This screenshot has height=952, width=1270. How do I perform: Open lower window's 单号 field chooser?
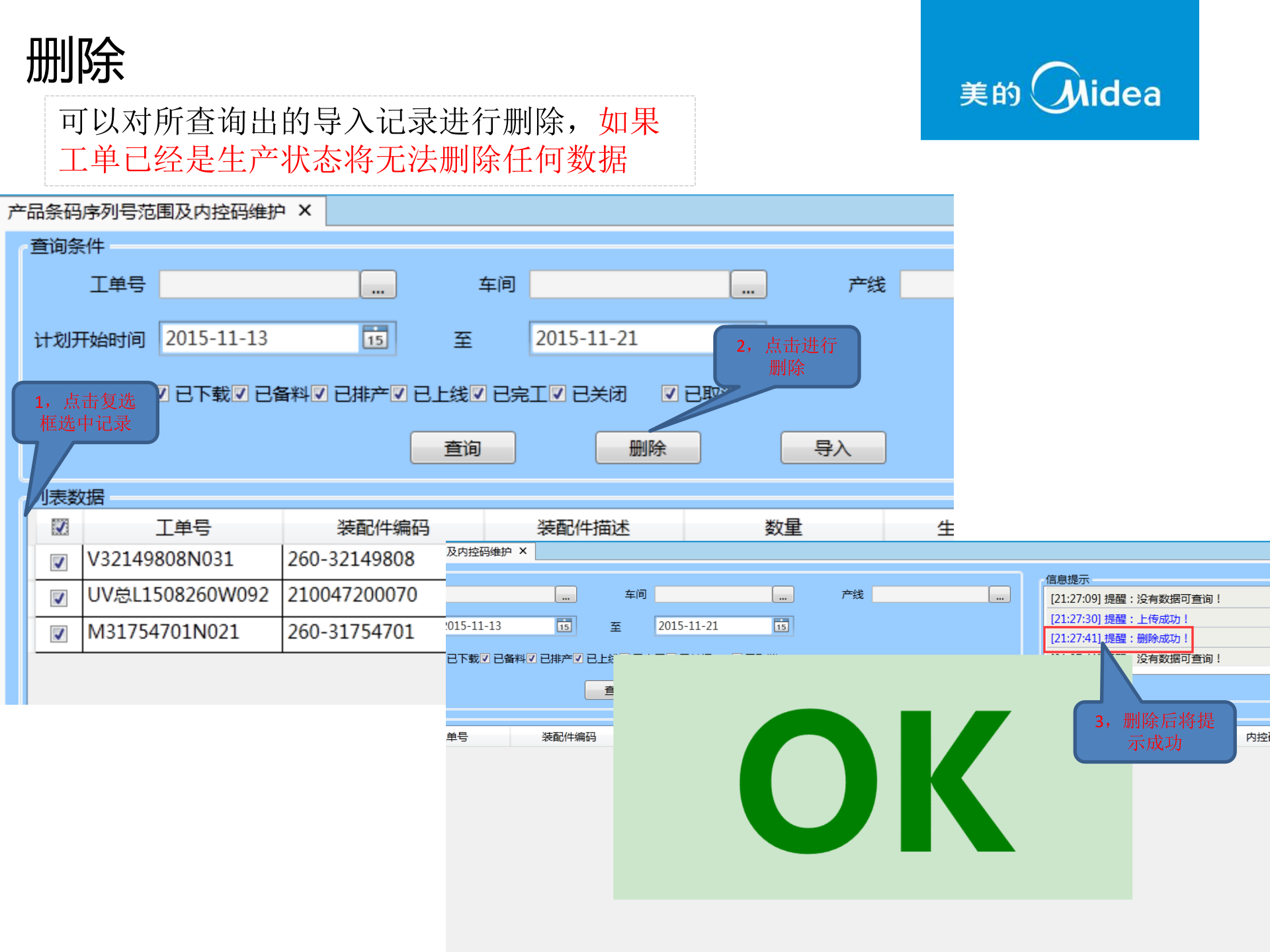566,594
